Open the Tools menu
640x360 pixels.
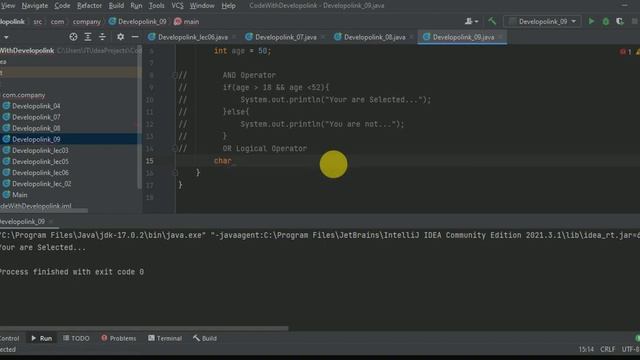(156, 6)
